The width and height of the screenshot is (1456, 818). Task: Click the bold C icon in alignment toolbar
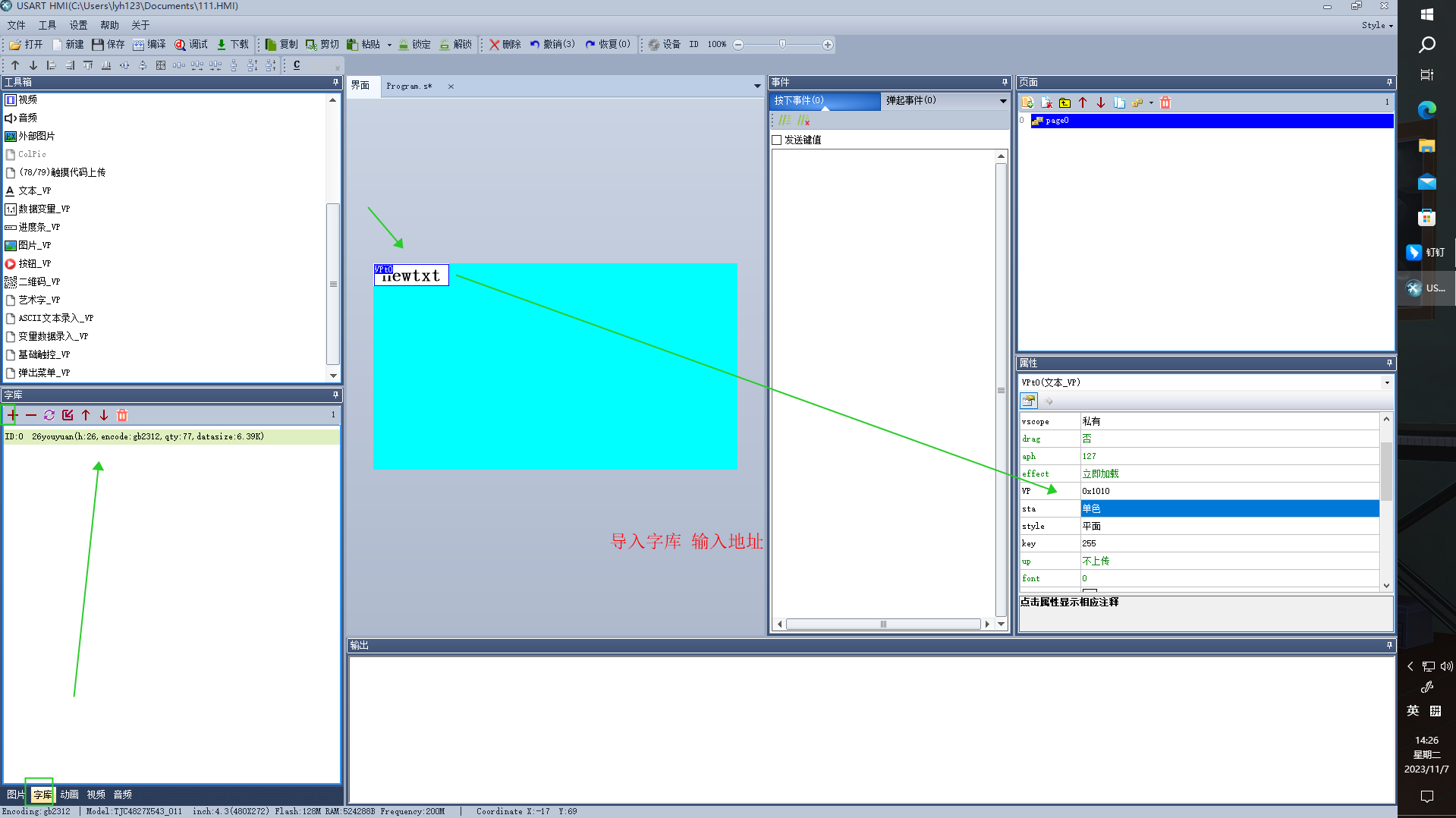297,65
